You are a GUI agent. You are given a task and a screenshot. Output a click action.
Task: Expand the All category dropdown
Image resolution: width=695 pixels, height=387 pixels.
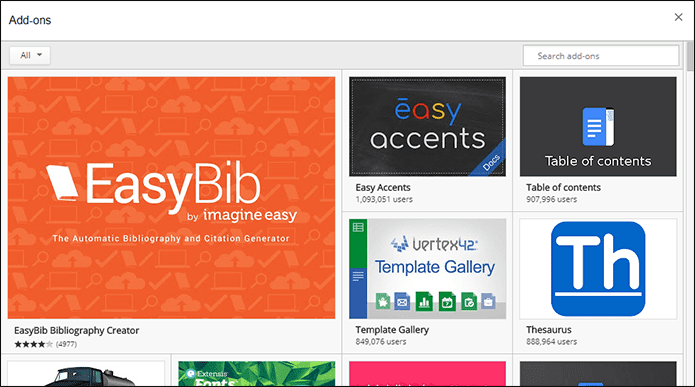pyautogui.click(x=30, y=55)
